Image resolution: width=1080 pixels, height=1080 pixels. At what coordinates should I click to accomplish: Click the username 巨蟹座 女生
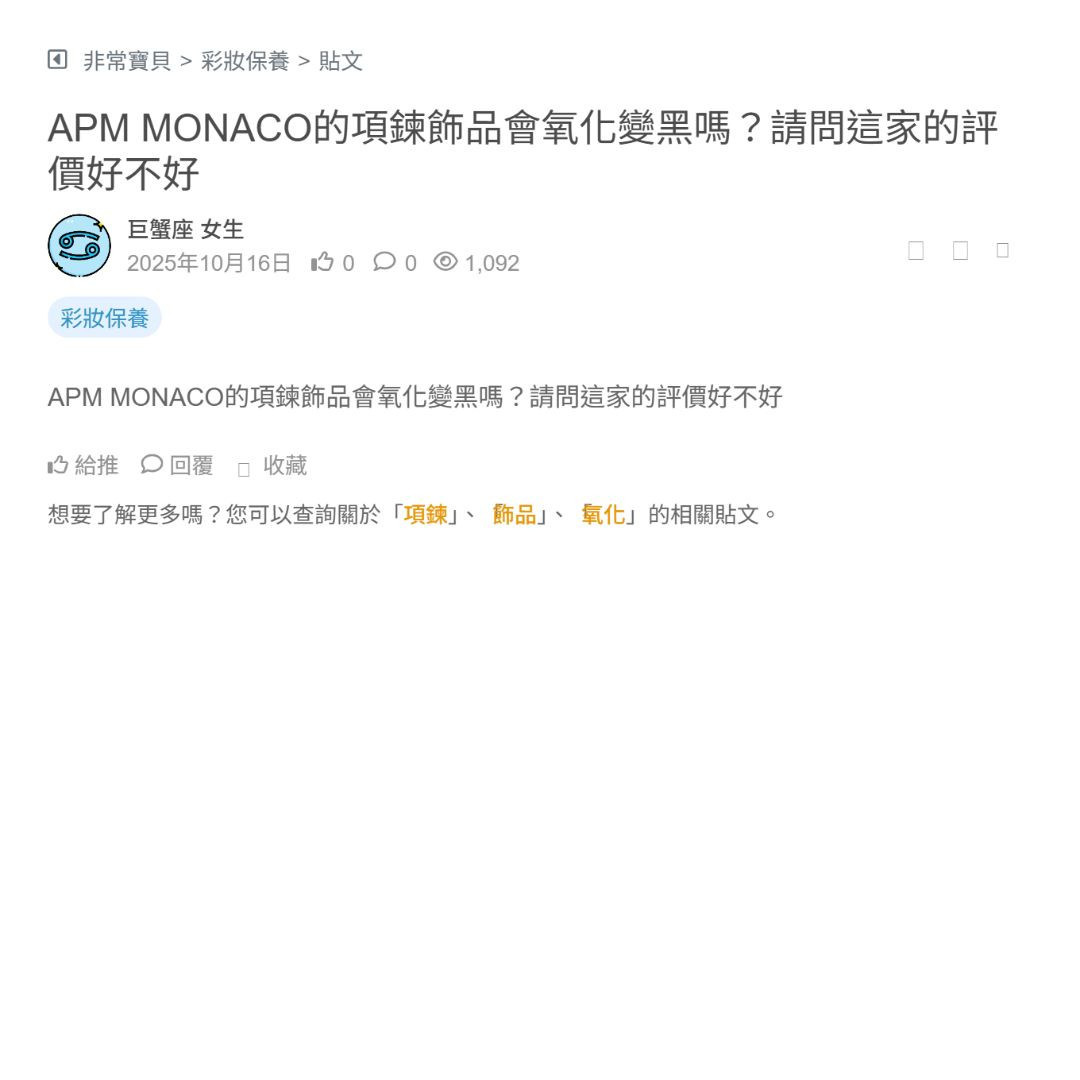pyautogui.click(x=185, y=229)
